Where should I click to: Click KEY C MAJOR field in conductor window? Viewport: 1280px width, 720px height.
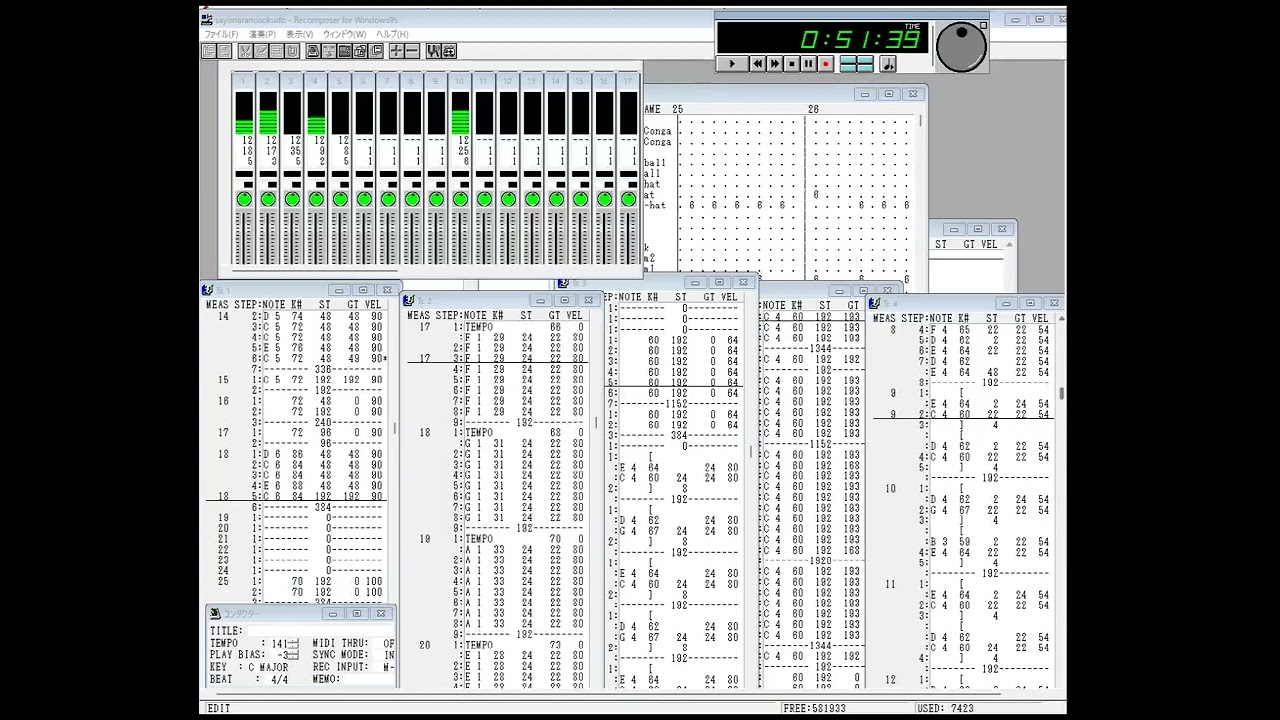(x=268, y=667)
